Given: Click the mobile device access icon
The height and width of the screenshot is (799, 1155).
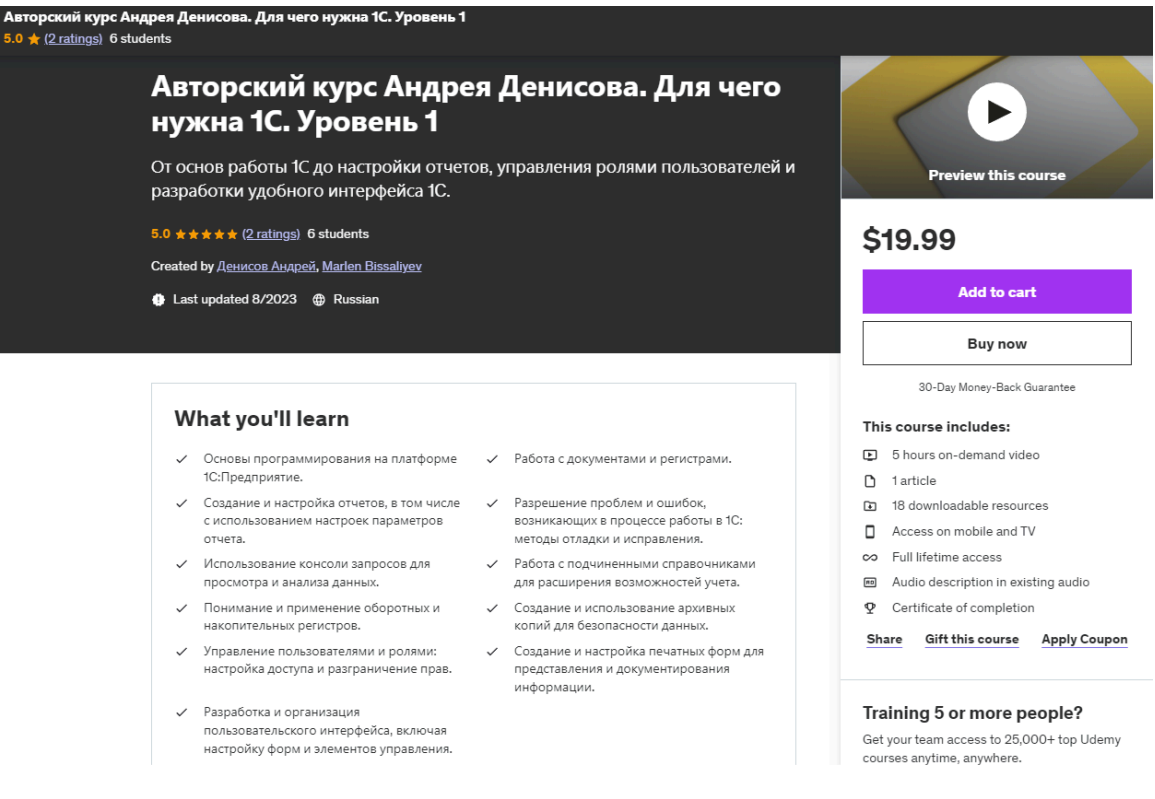Looking at the screenshot, I should tap(870, 532).
